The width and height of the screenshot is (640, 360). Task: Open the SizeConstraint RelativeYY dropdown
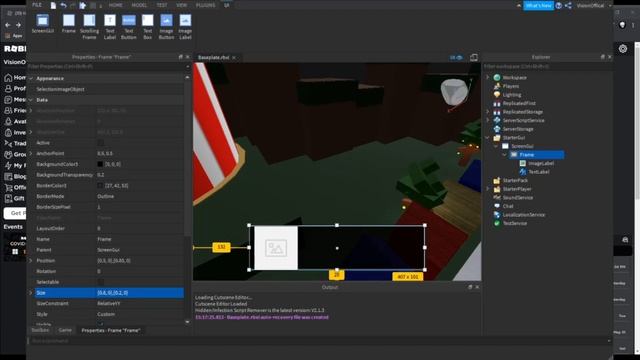coord(140,303)
